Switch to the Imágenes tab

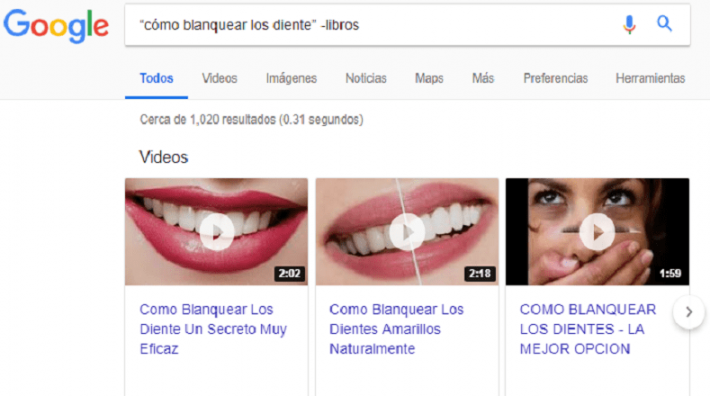tap(291, 78)
